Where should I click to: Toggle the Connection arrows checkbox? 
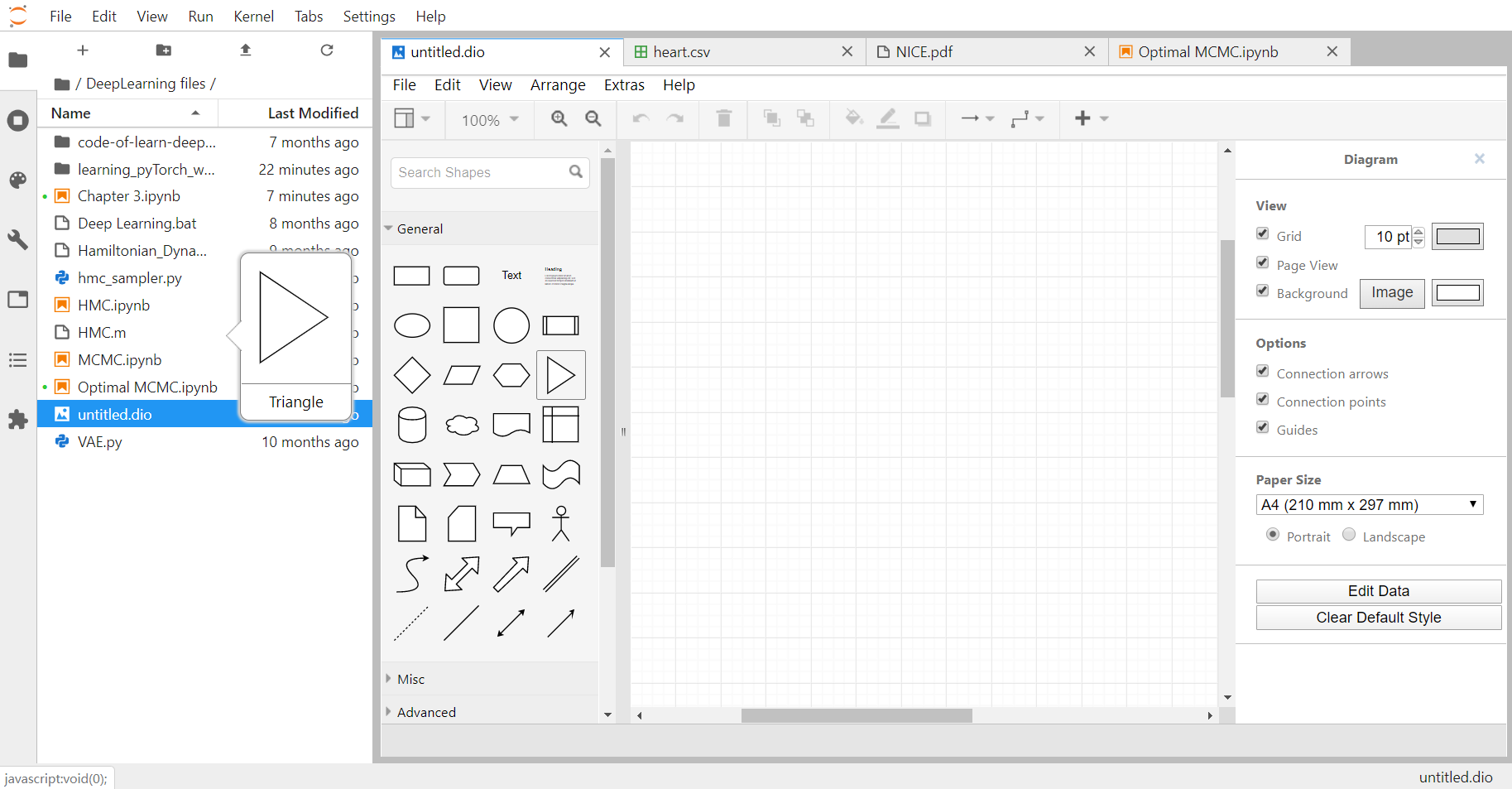1263,372
